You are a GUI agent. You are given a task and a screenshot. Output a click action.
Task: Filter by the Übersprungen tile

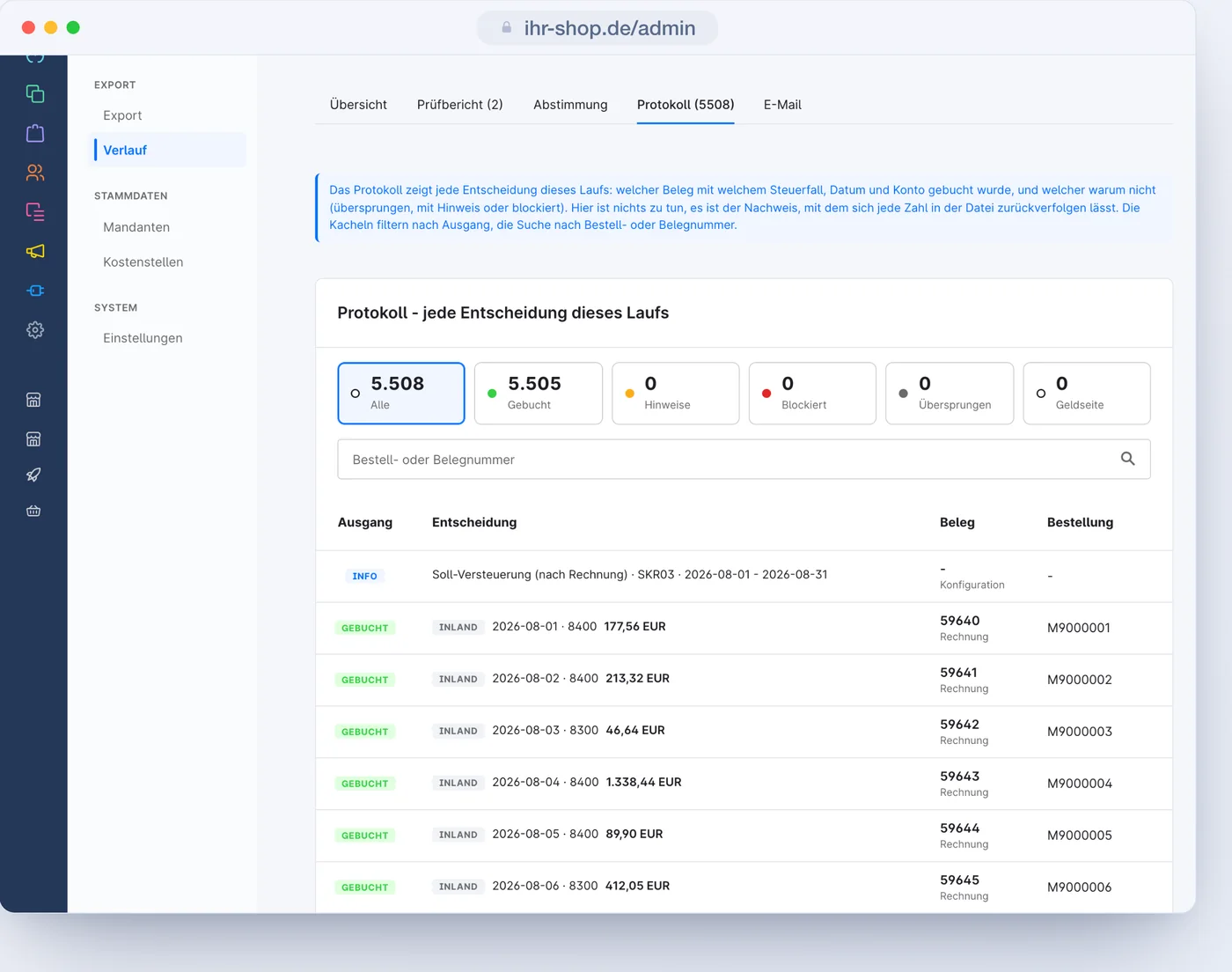coord(950,394)
